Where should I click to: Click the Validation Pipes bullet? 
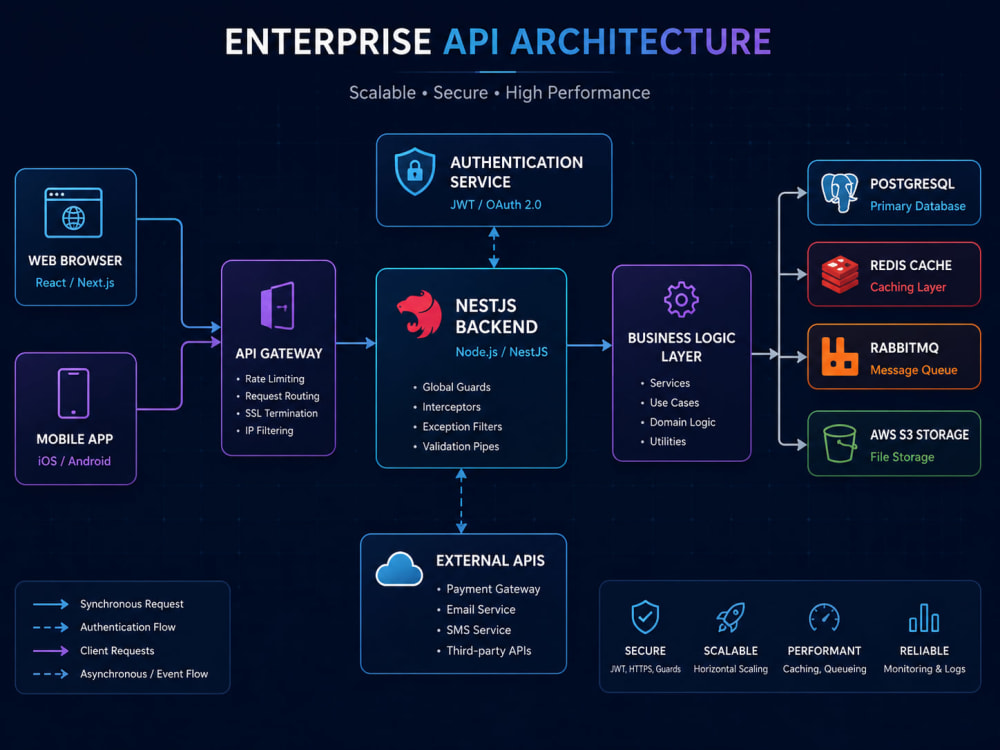[x=456, y=446]
